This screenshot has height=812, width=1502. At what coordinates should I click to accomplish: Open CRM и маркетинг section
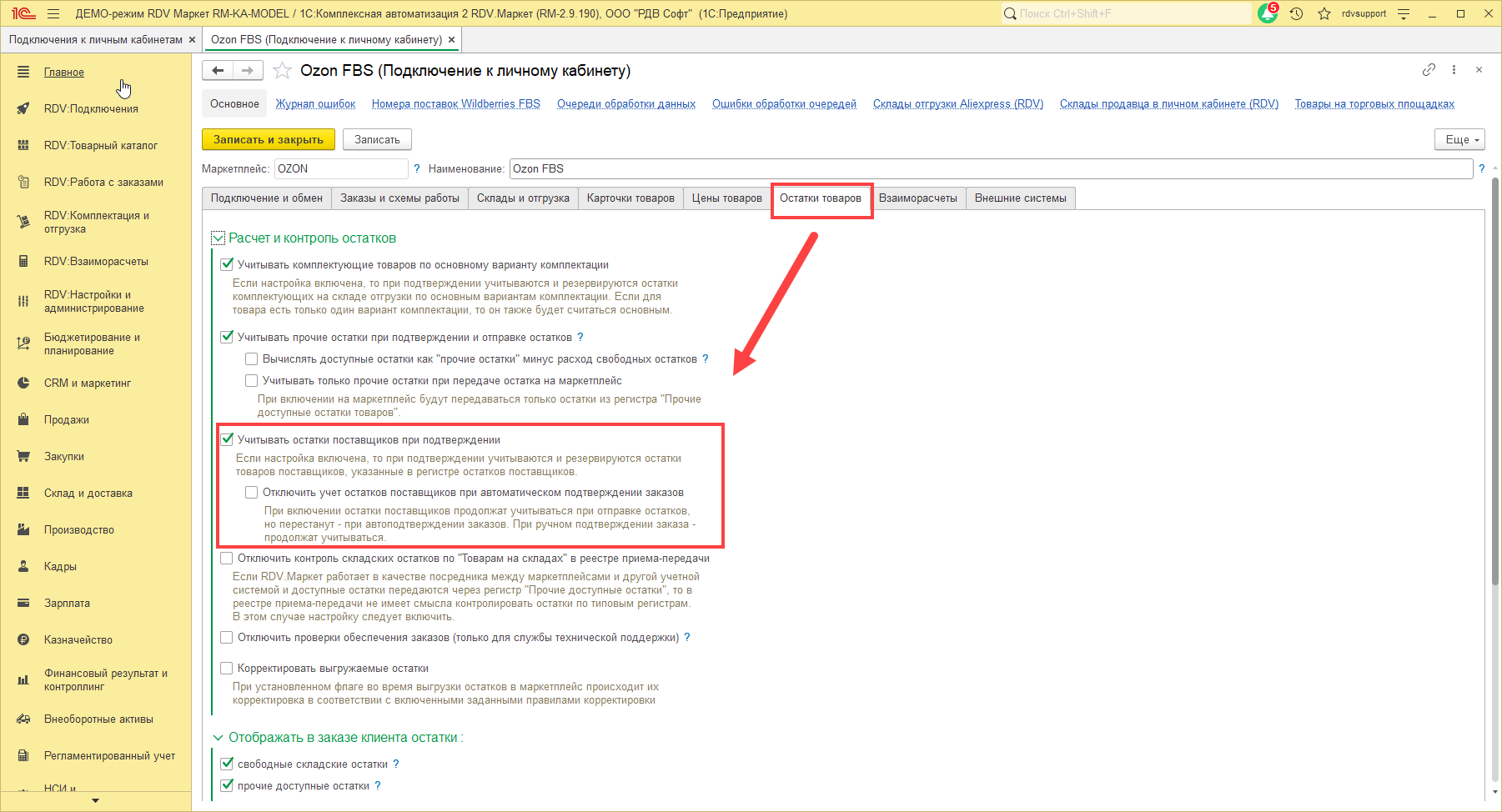(x=87, y=383)
